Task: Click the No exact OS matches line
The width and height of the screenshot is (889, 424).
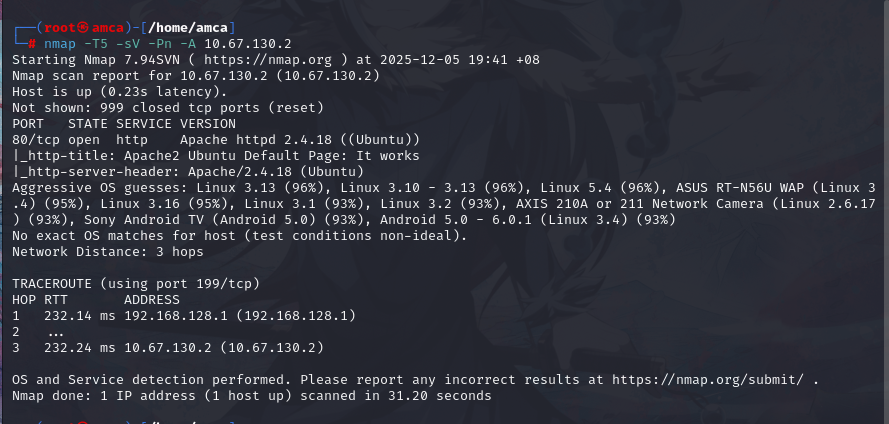Action: (238, 236)
